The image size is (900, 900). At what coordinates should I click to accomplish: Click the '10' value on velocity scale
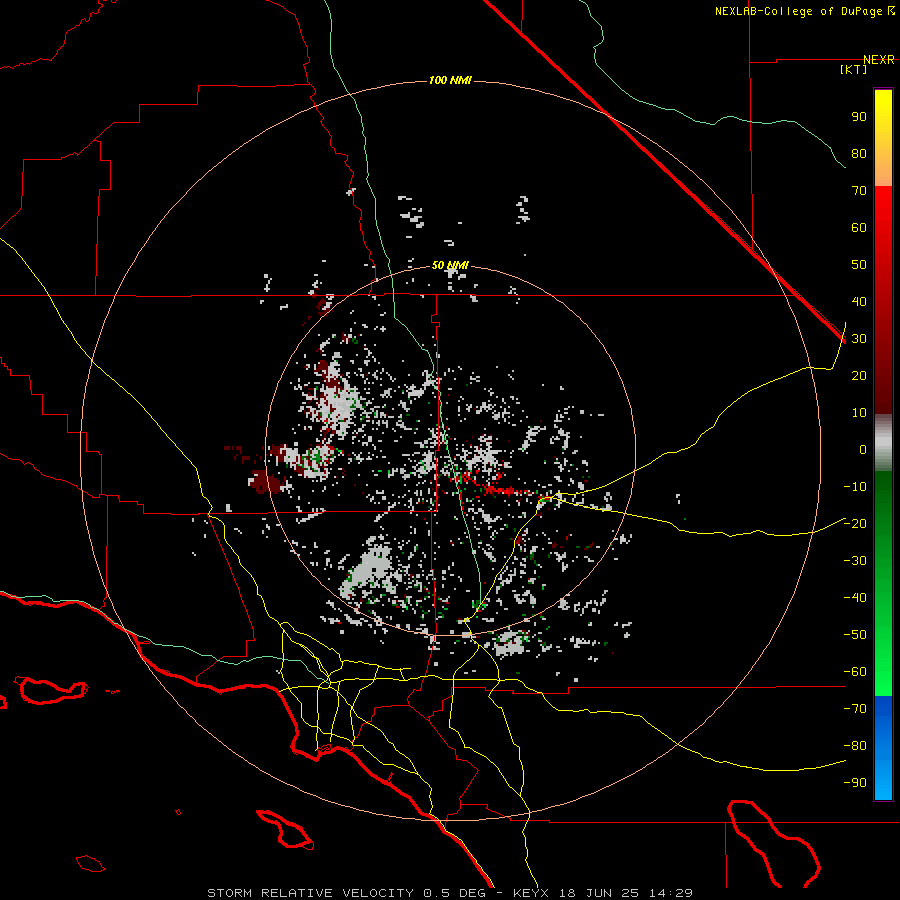coord(859,413)
